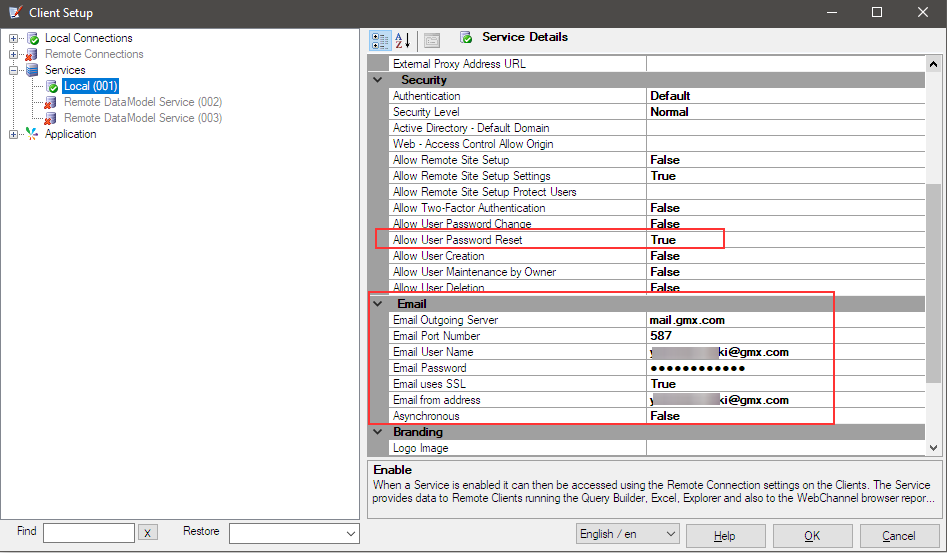This screenshot has width=947, height=553.
Task: Click the Service Details header icon
Action: tap(466, 37)
